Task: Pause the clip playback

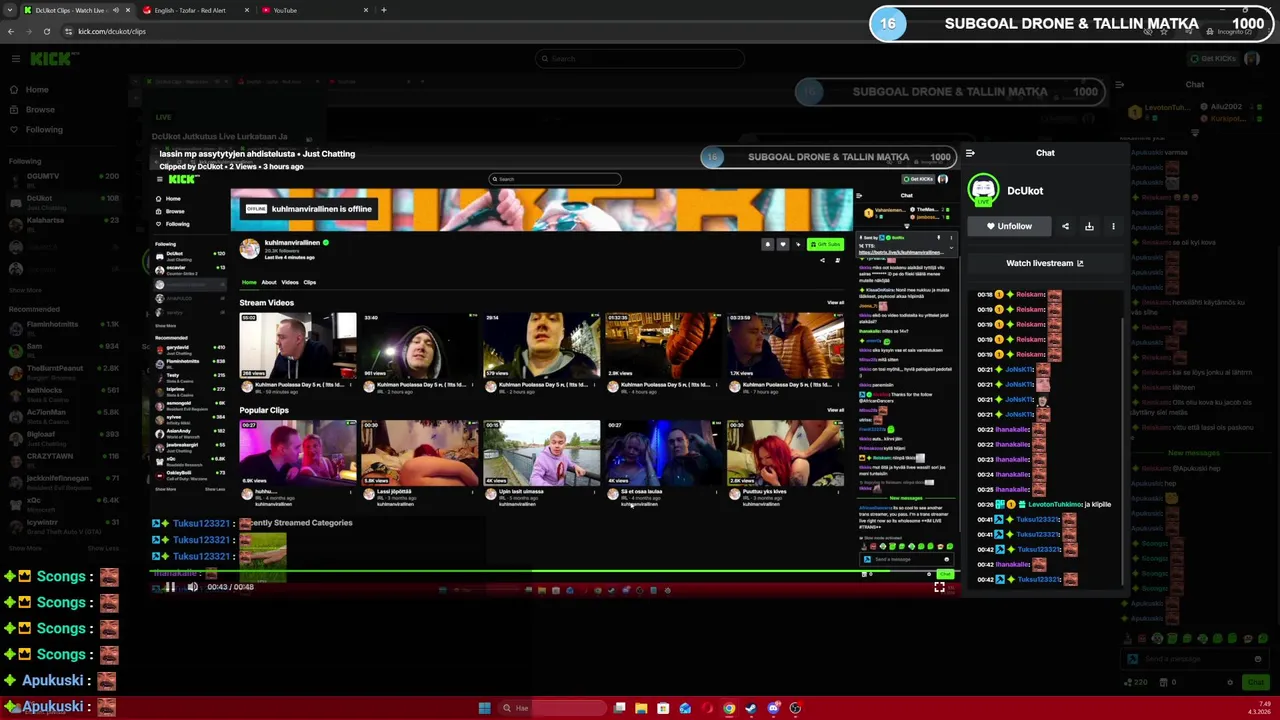Action: point(171,587)
